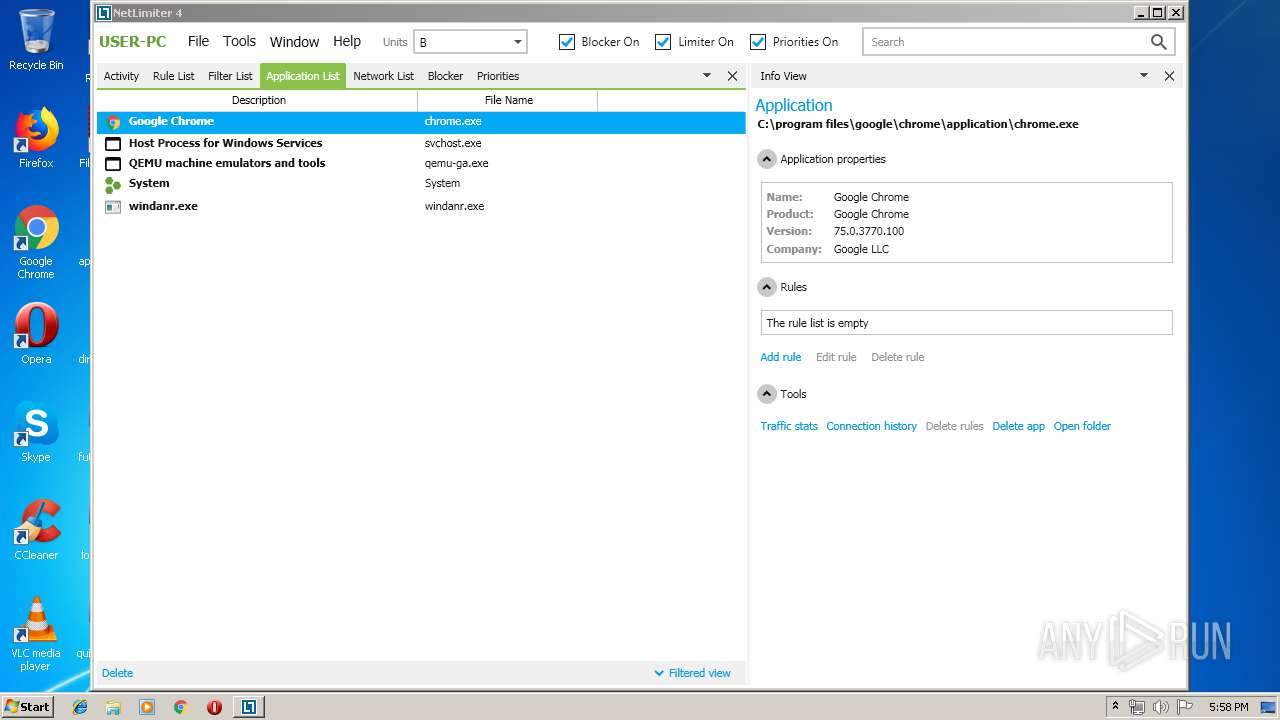Click the Add rule link
Image resolution: width=1280 pixels, height=720 pixels.
click(x=780, y=357)
